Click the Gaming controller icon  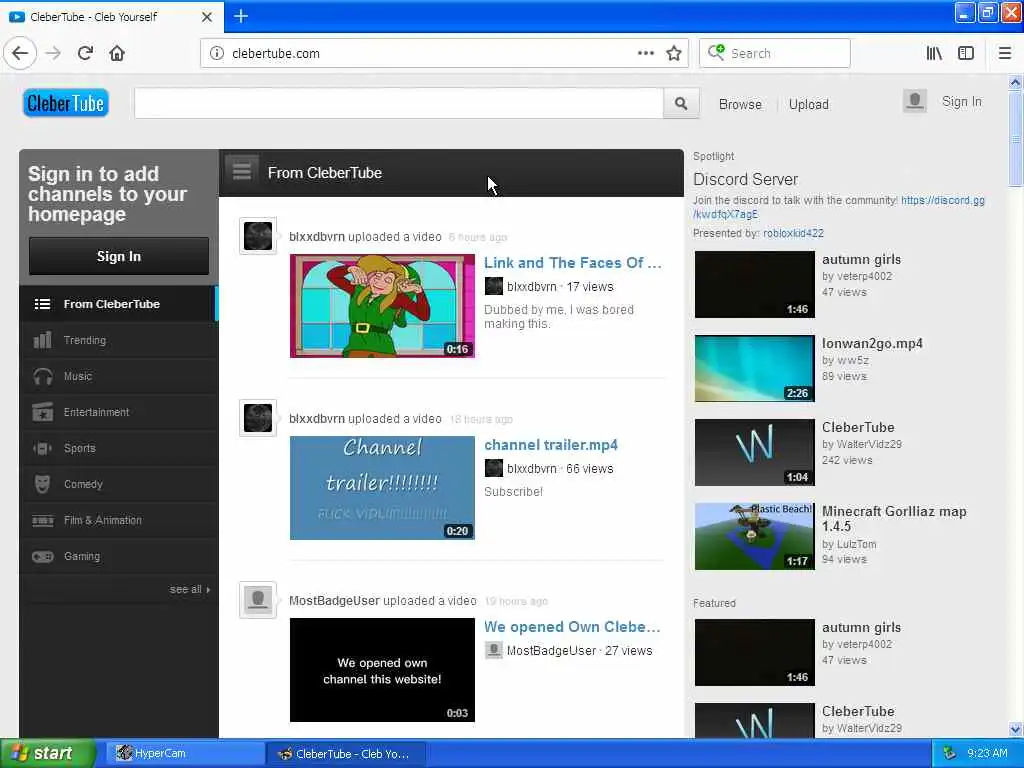[x=42, y=556]
